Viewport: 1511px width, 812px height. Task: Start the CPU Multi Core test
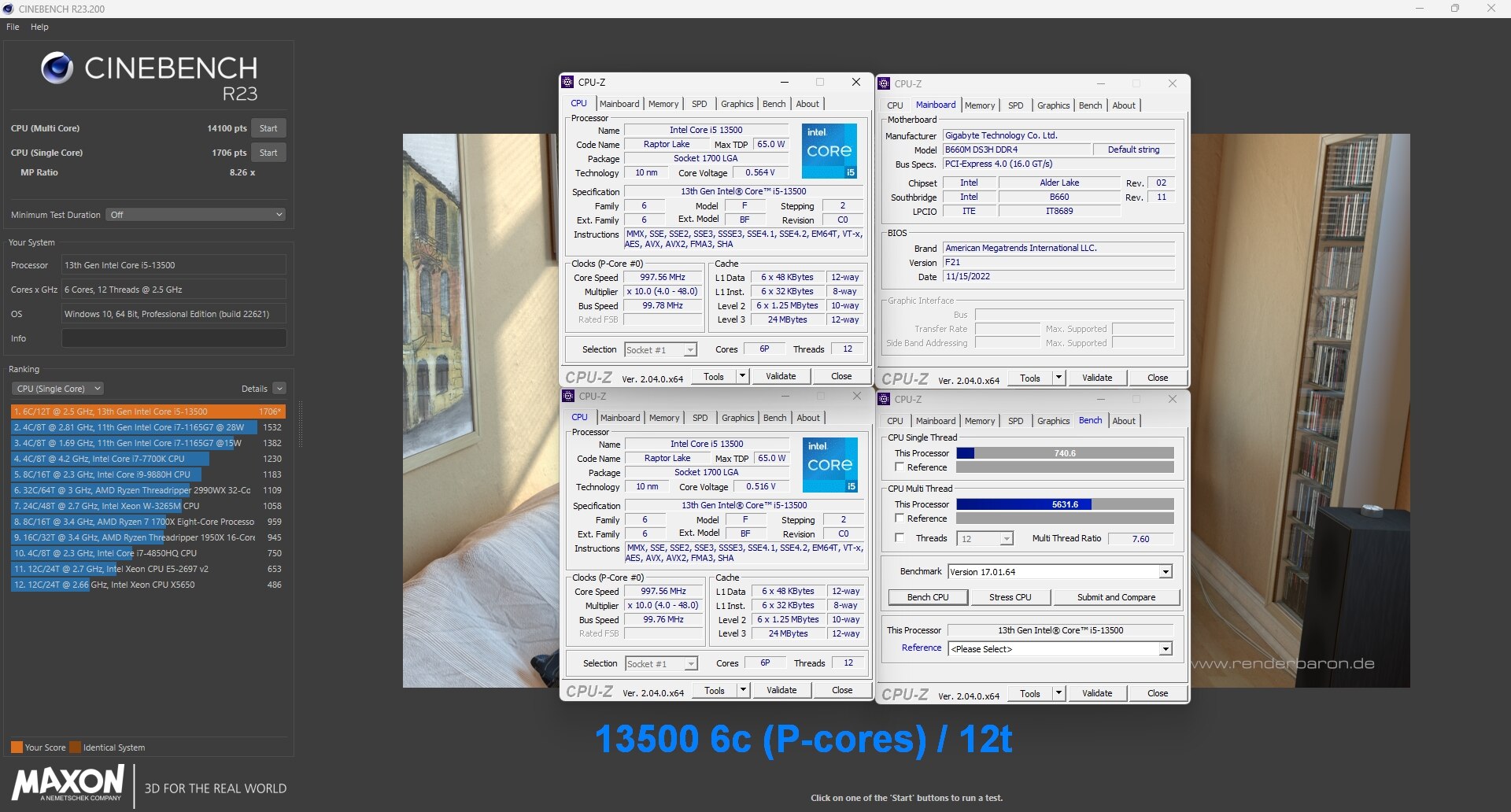click(x=268, y=128)
